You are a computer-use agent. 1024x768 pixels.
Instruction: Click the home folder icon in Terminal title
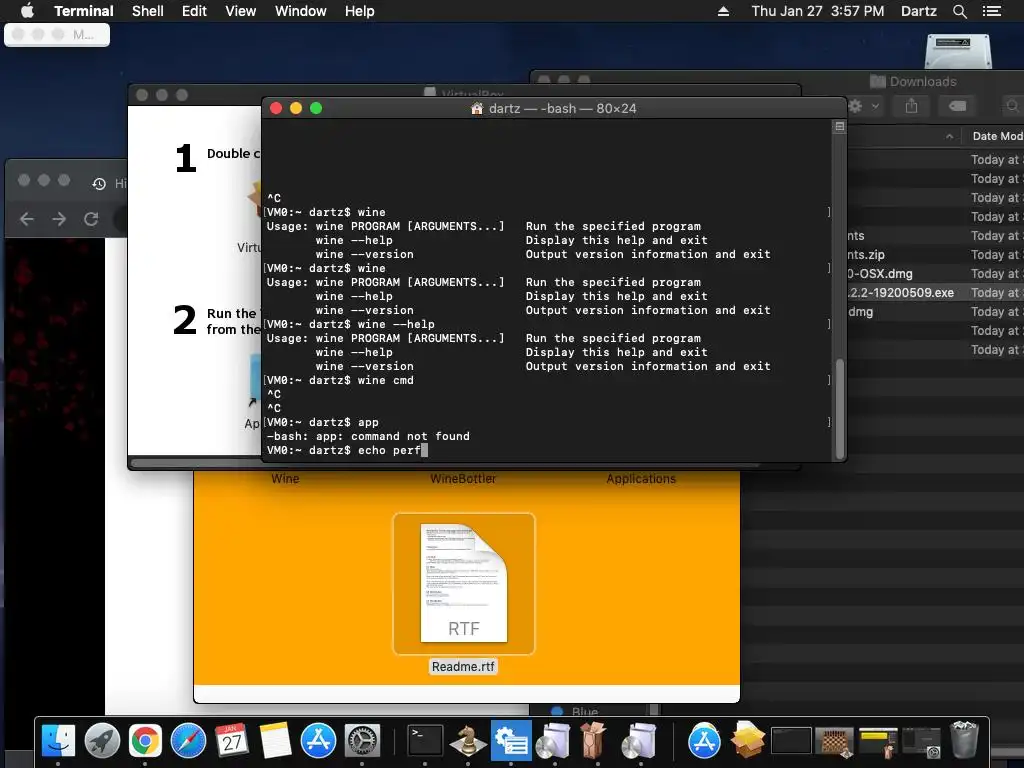pos(477,108)
